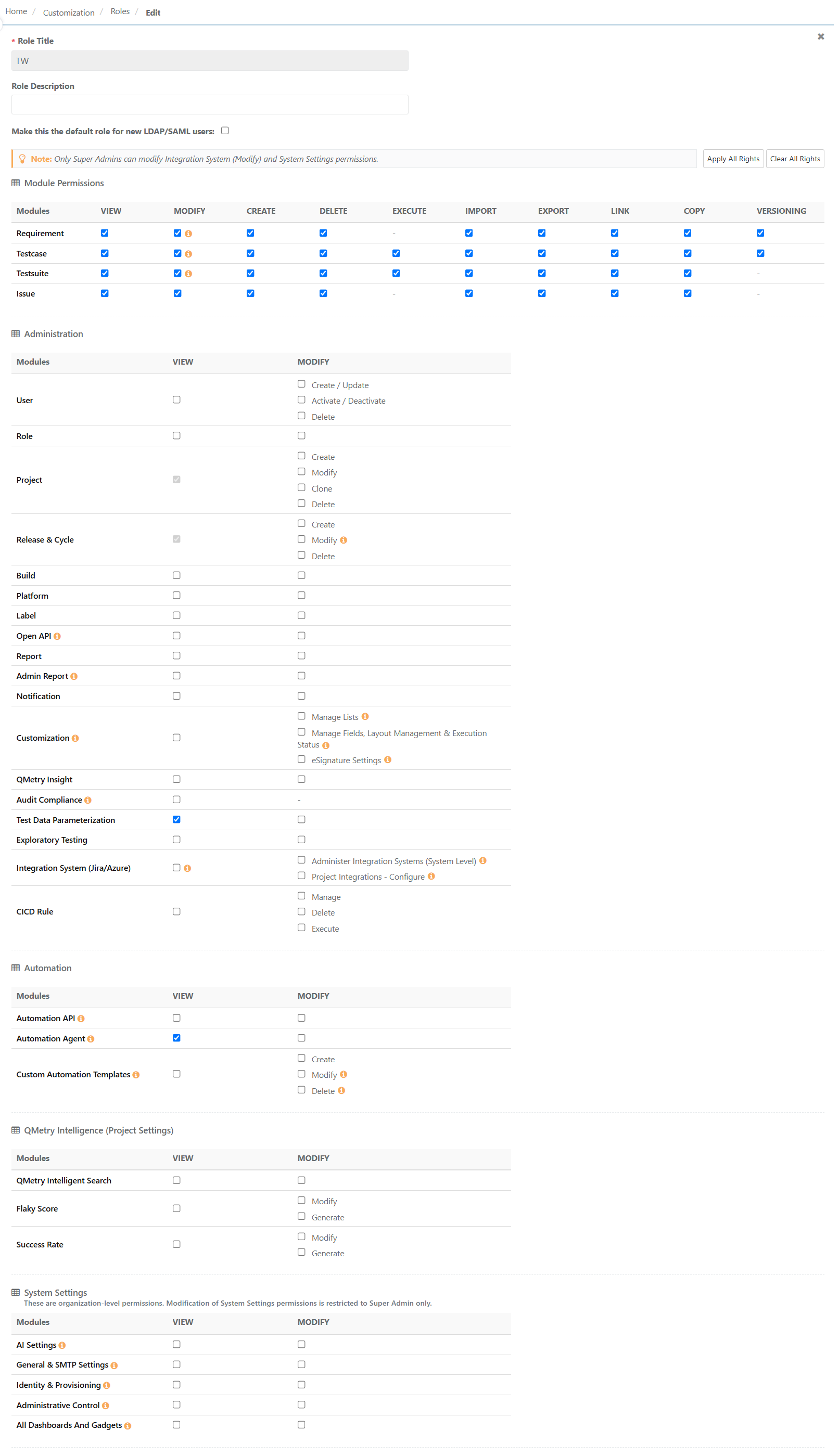Click info icon next to Manage Lists
The height and width of the screenshot is (1456, 839).
[x=365, y=717]
